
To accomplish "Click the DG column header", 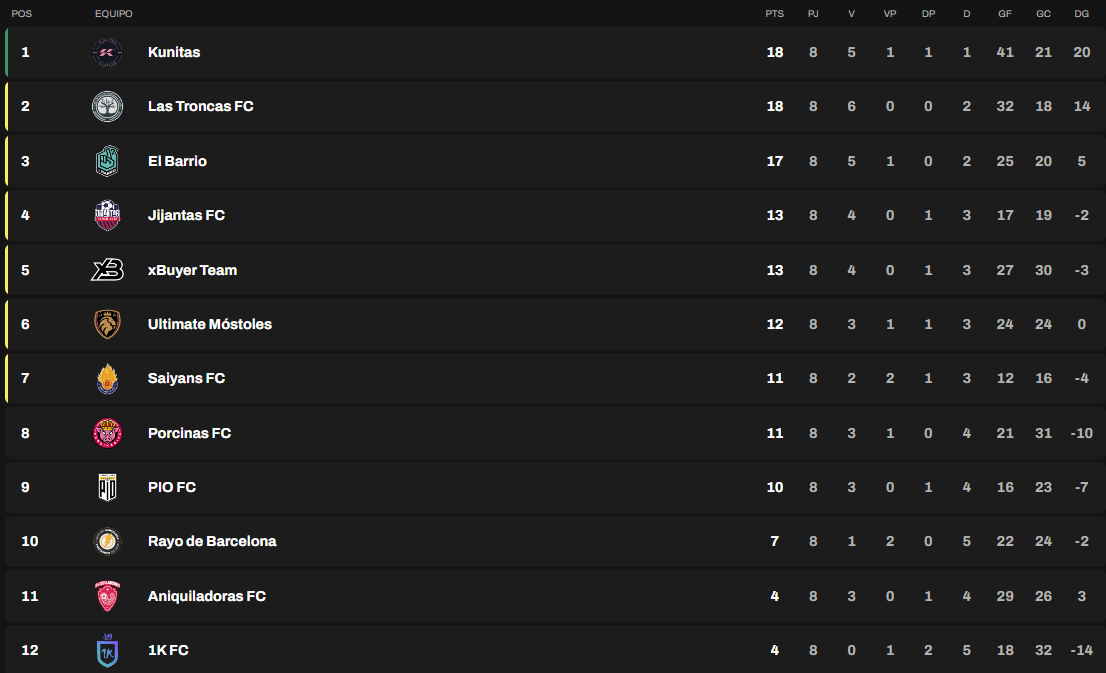I will tap(1081, 13).
